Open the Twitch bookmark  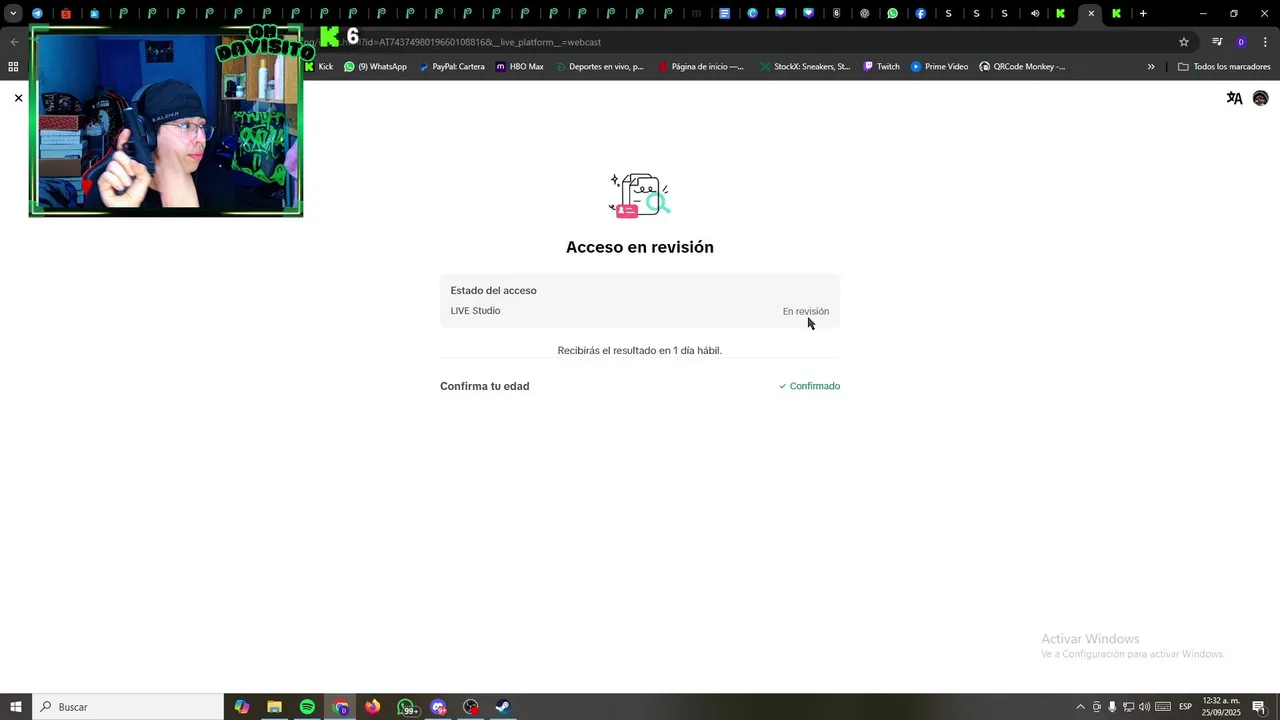pyautogui.click(x=881, y=67)
